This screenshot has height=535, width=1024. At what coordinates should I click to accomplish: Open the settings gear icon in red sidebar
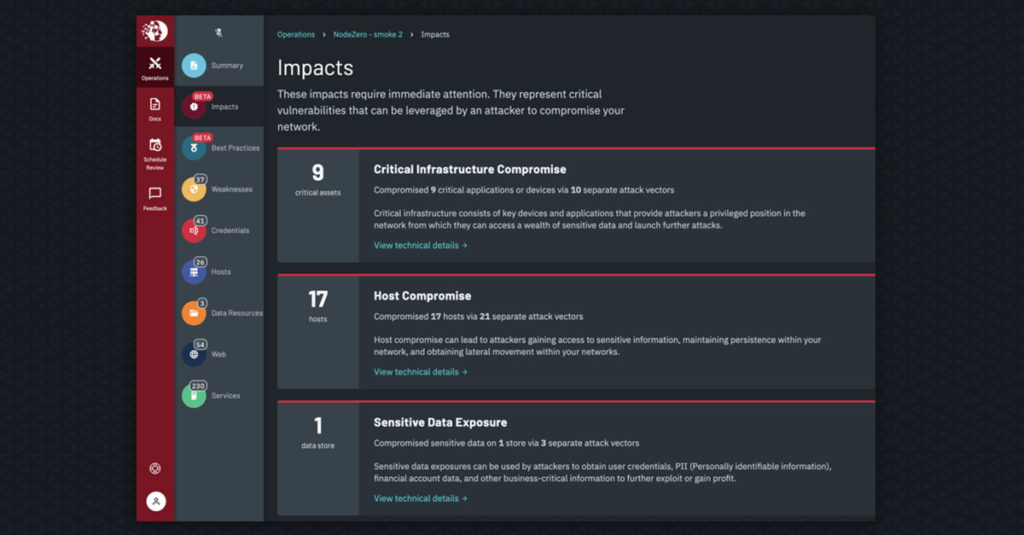155,468
